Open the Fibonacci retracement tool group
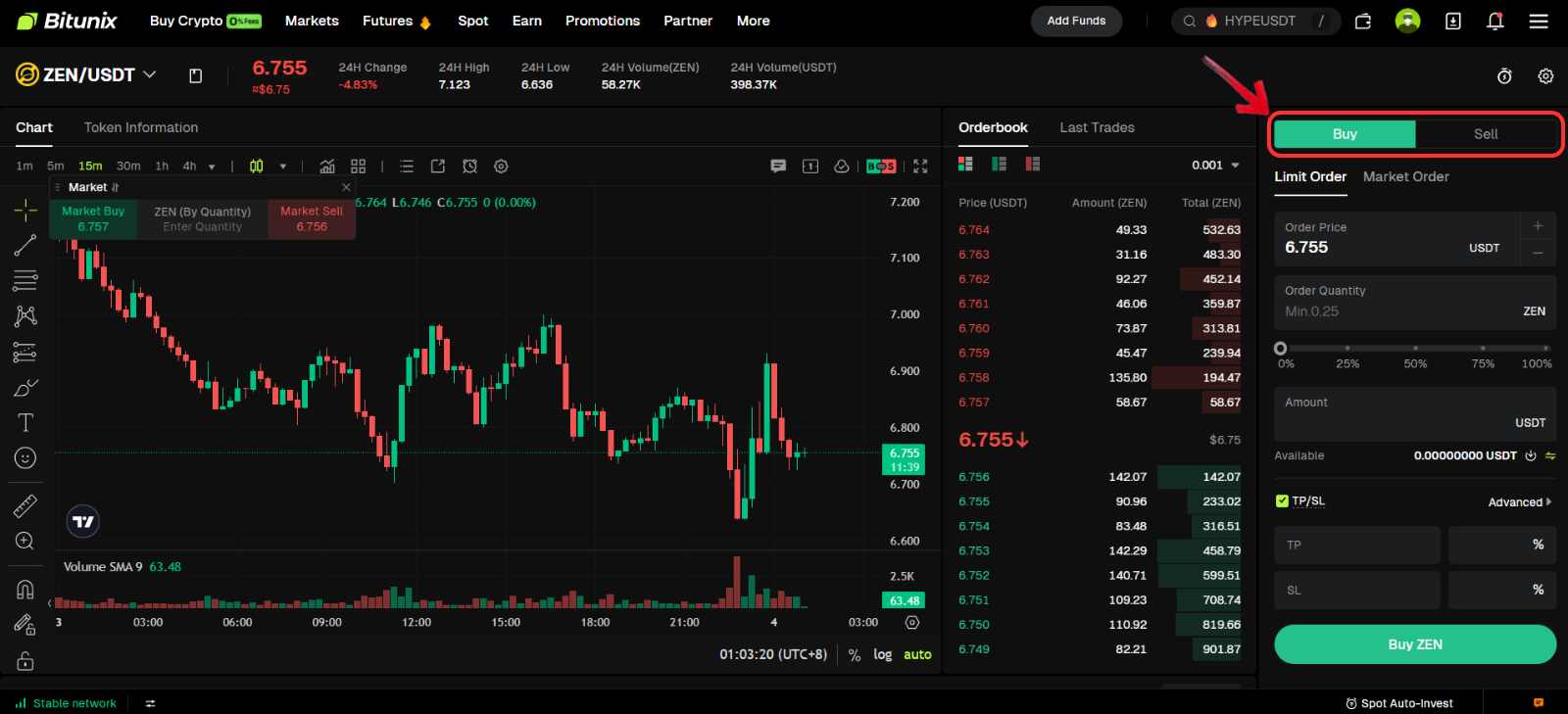The height and width of the screenshot is (714, 1568). point(25,280)
